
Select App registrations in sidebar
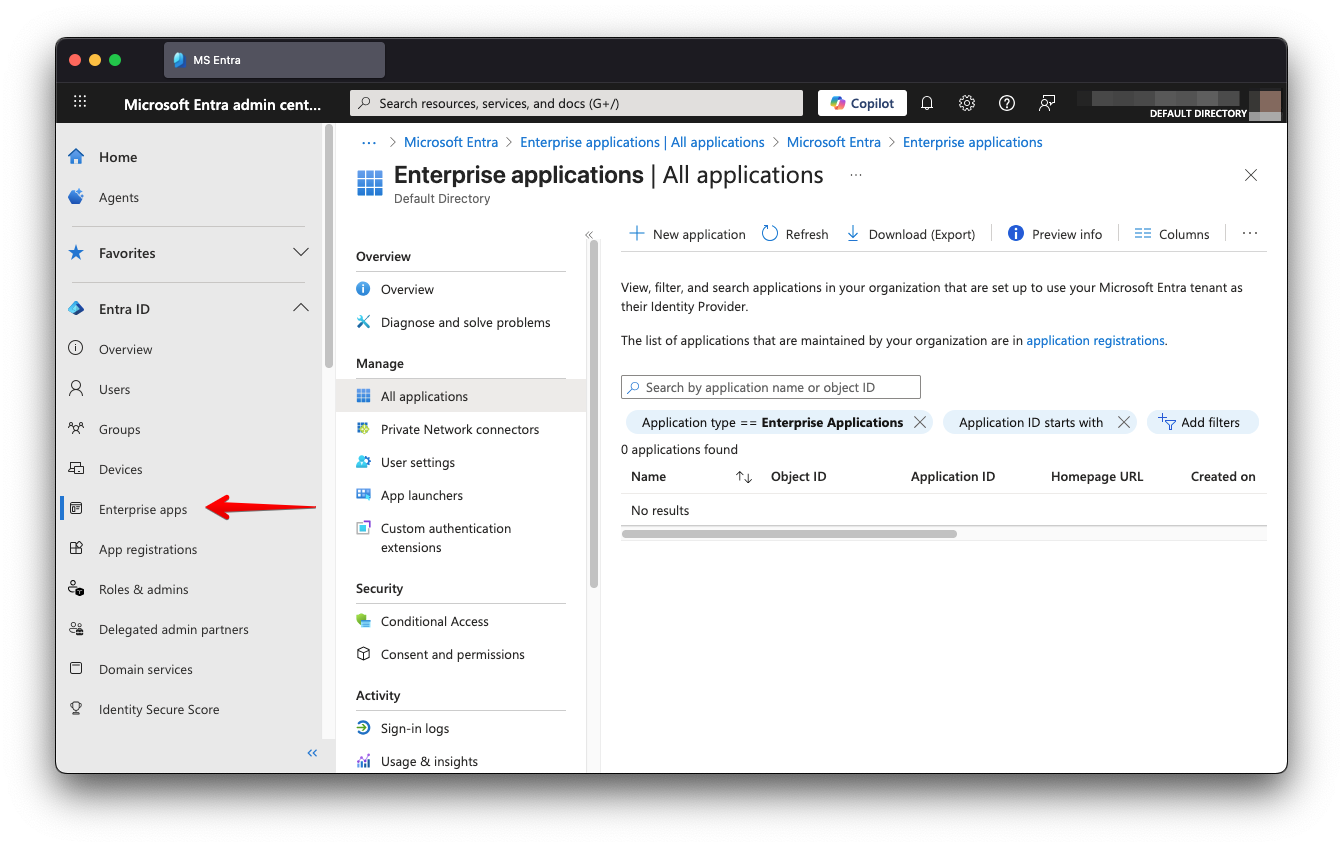click(x=147, y=549)
